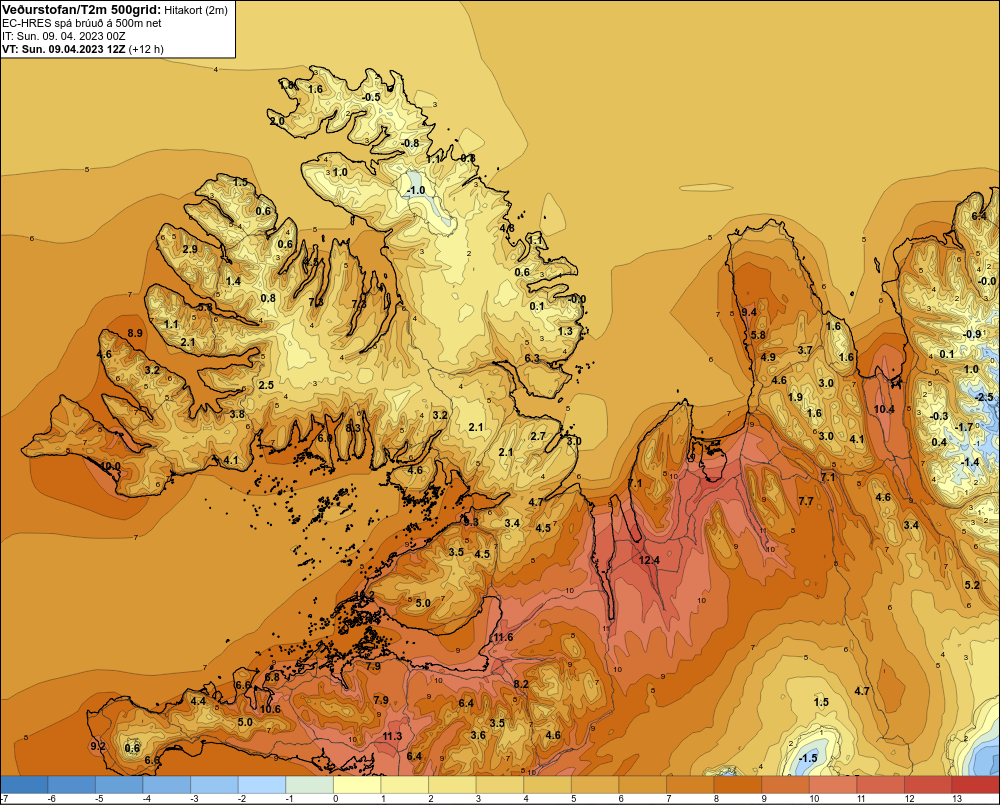Click the 9.2 temperature value
The image size is (1000, 805).
coord(98,746)
